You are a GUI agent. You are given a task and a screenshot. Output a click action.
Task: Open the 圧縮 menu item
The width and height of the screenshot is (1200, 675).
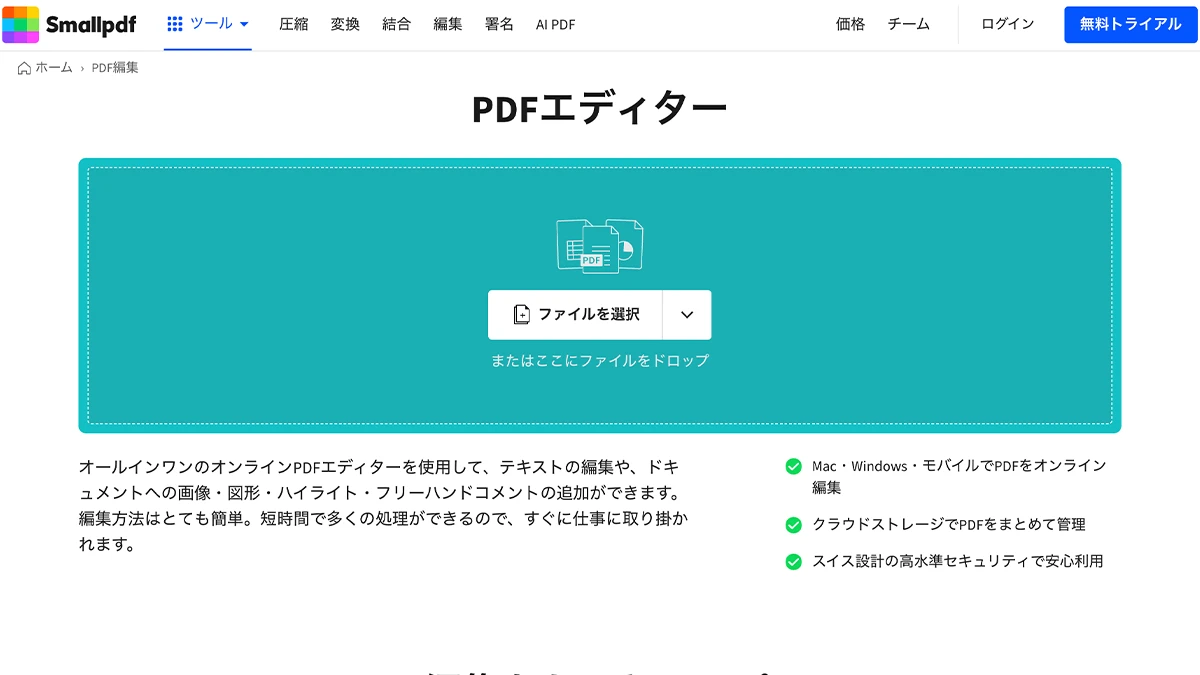[293, 24]
